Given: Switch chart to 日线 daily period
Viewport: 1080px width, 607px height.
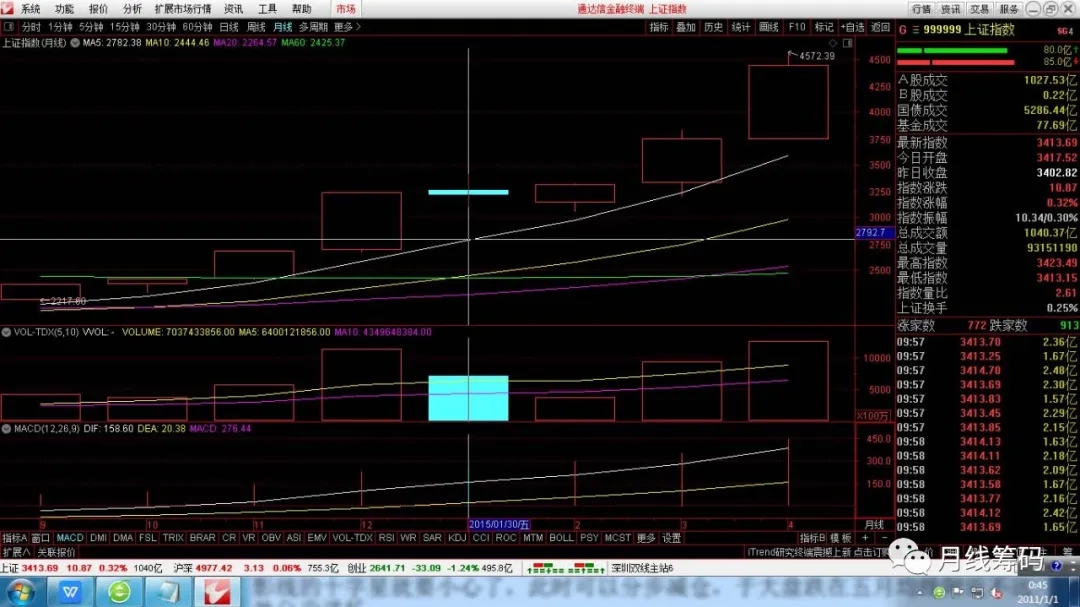Looking at the screenshot, I should coord(229,27).
